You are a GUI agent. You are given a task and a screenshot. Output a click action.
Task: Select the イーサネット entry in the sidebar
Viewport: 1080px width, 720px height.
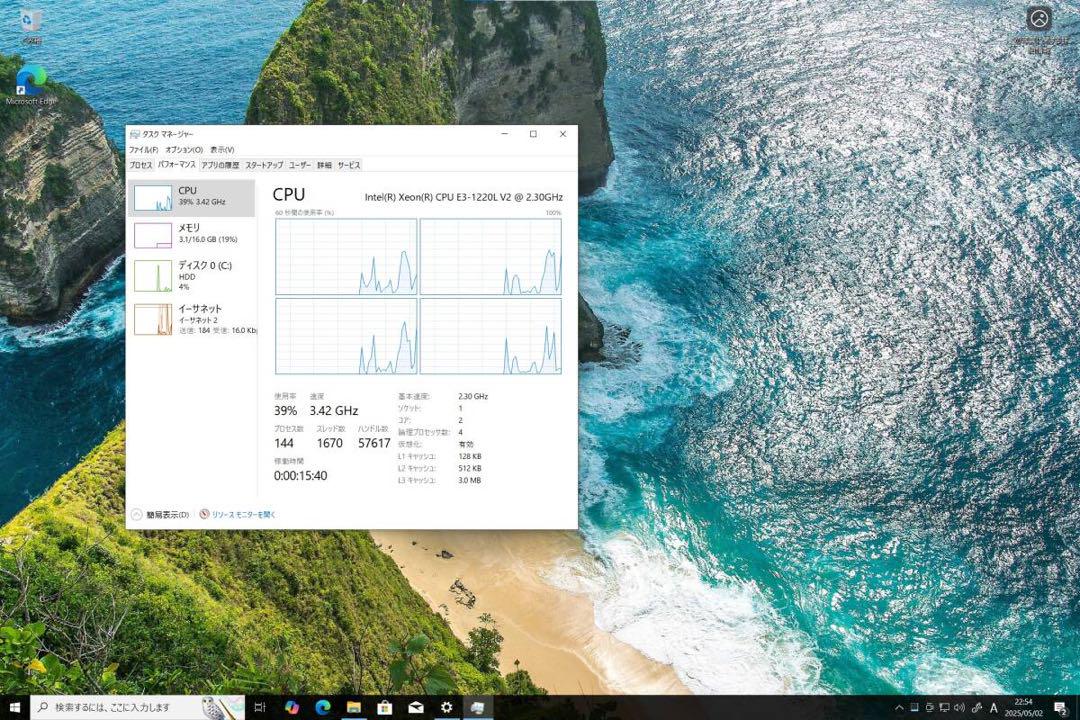pyautogui.click(x=191, y=319)
